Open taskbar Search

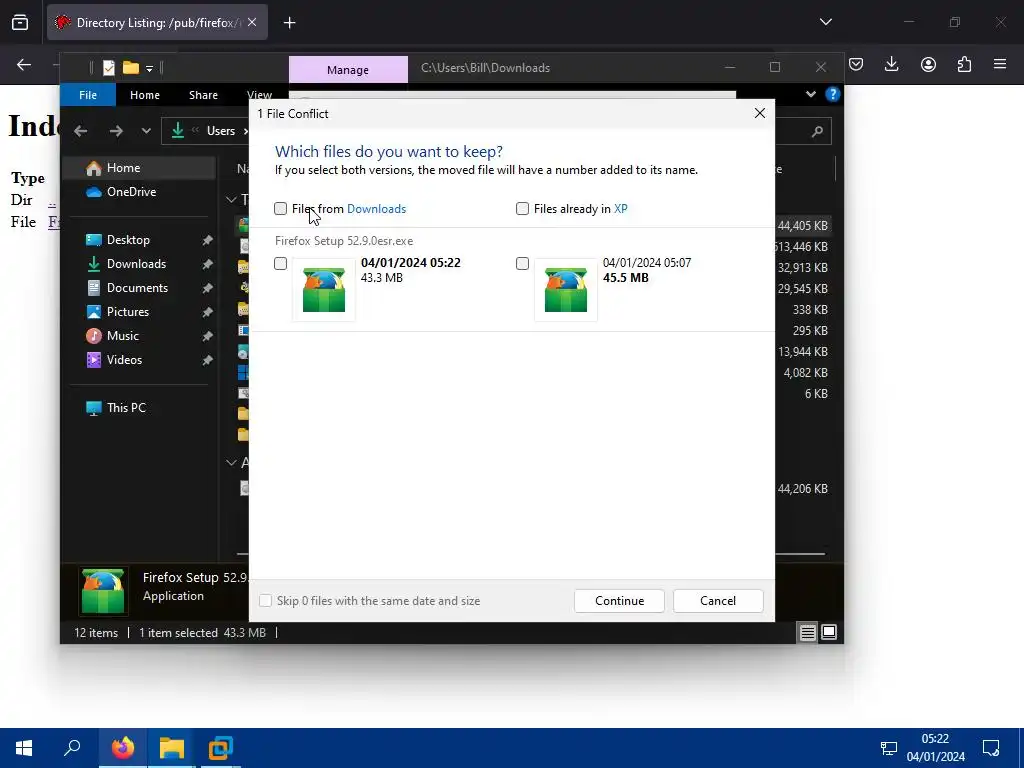click(72, 748)
